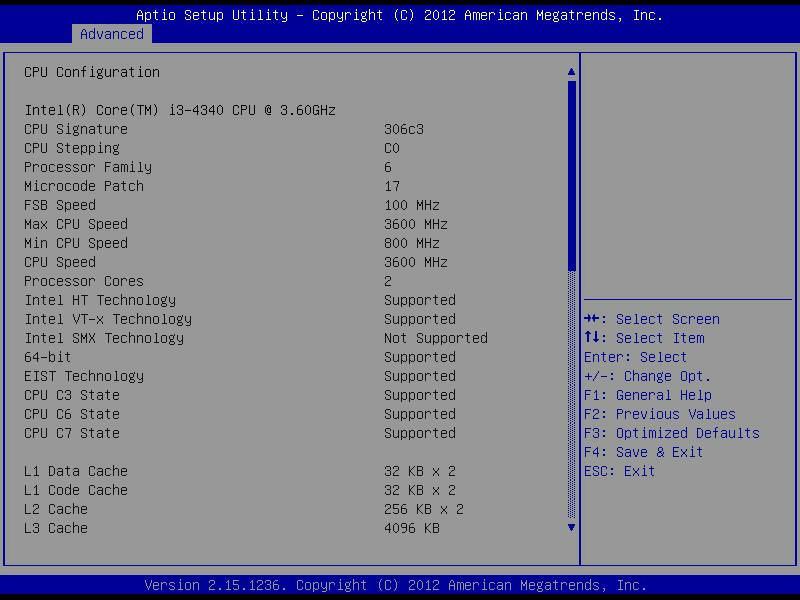Click the '100 MHz' FSB Speed value
This screenshot has width=800, height=600.
click(x=412, y=205)
